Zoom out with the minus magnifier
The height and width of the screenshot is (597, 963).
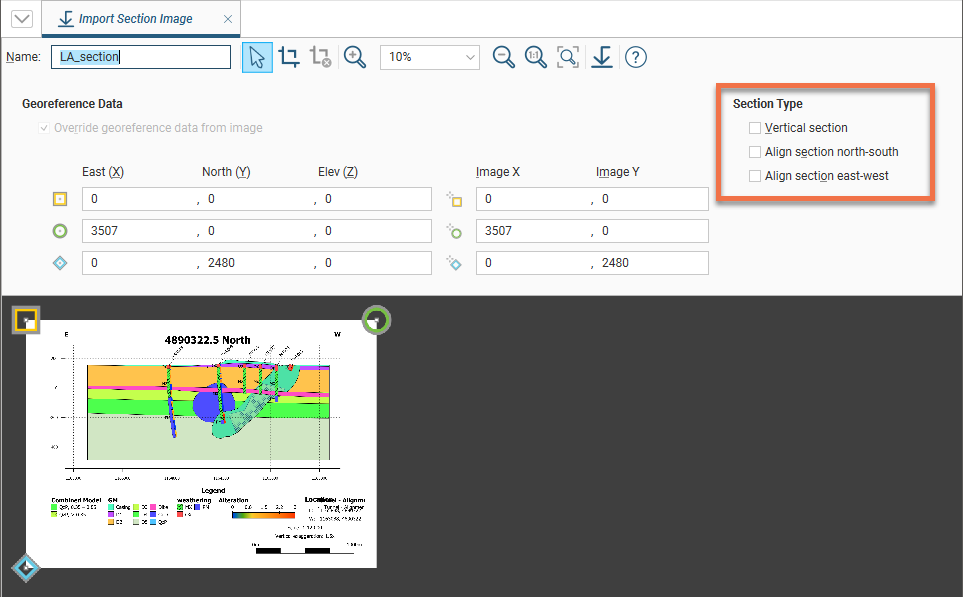coord(504,57)
